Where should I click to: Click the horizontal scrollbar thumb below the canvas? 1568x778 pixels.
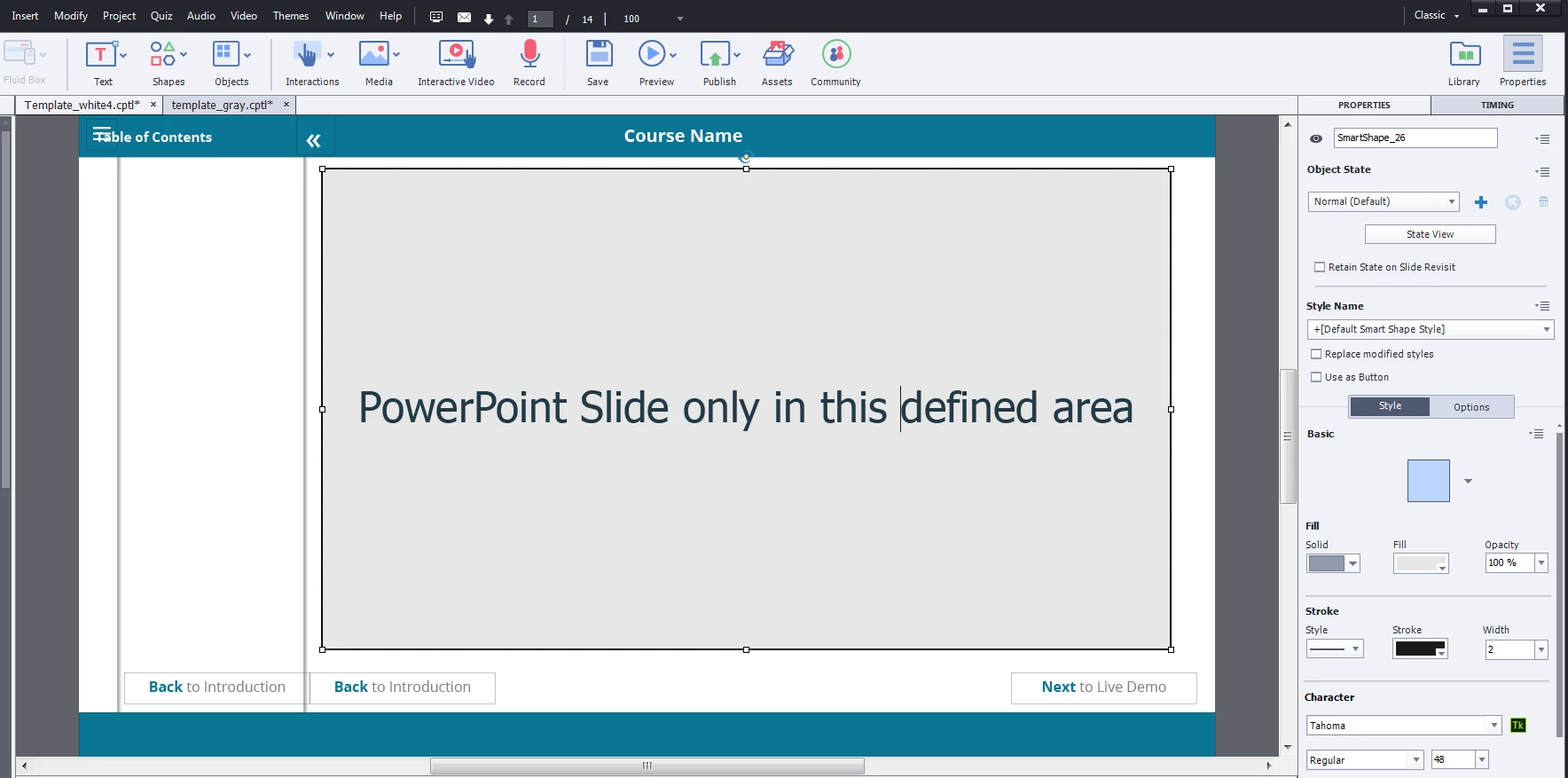click(647, 766)
